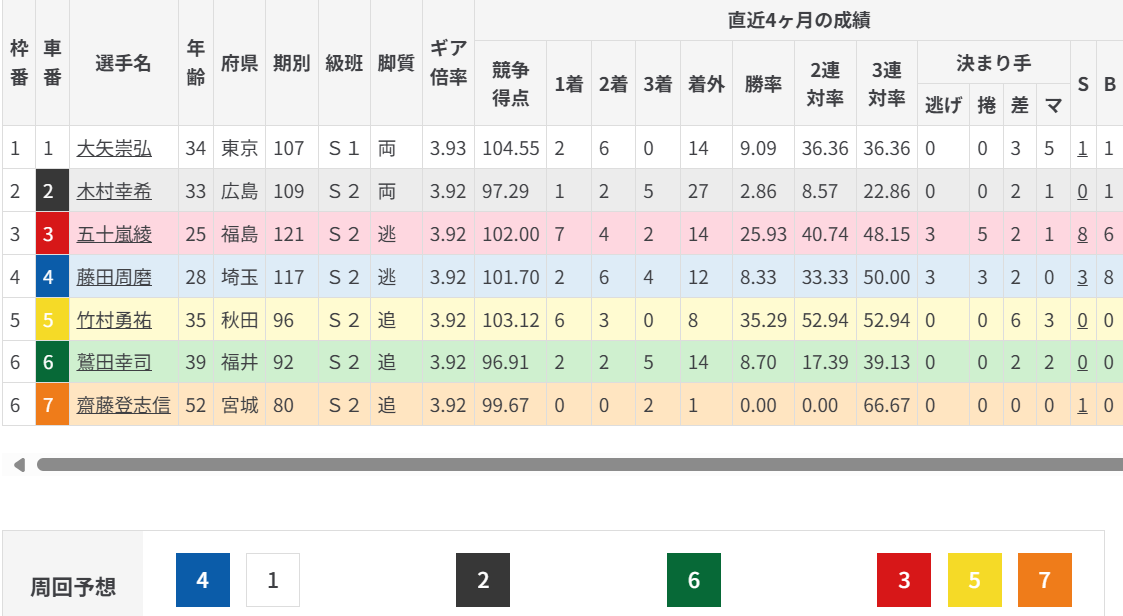1123x616 pixels.
Task: Open the 五十嵐綾 rider link
Action: tap(114, 234)
